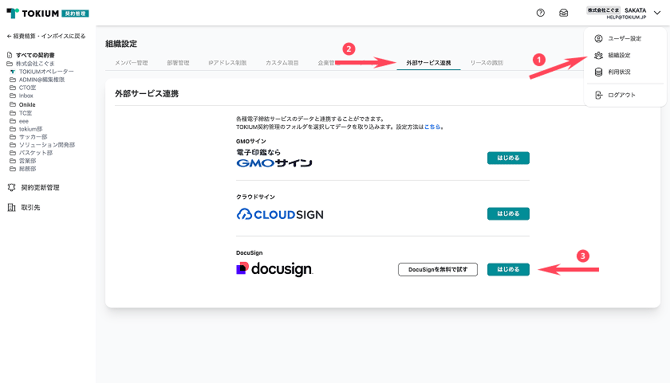Click the document icon beside すべての契約書
Screen dimensions: 670x383
[9, 55]
